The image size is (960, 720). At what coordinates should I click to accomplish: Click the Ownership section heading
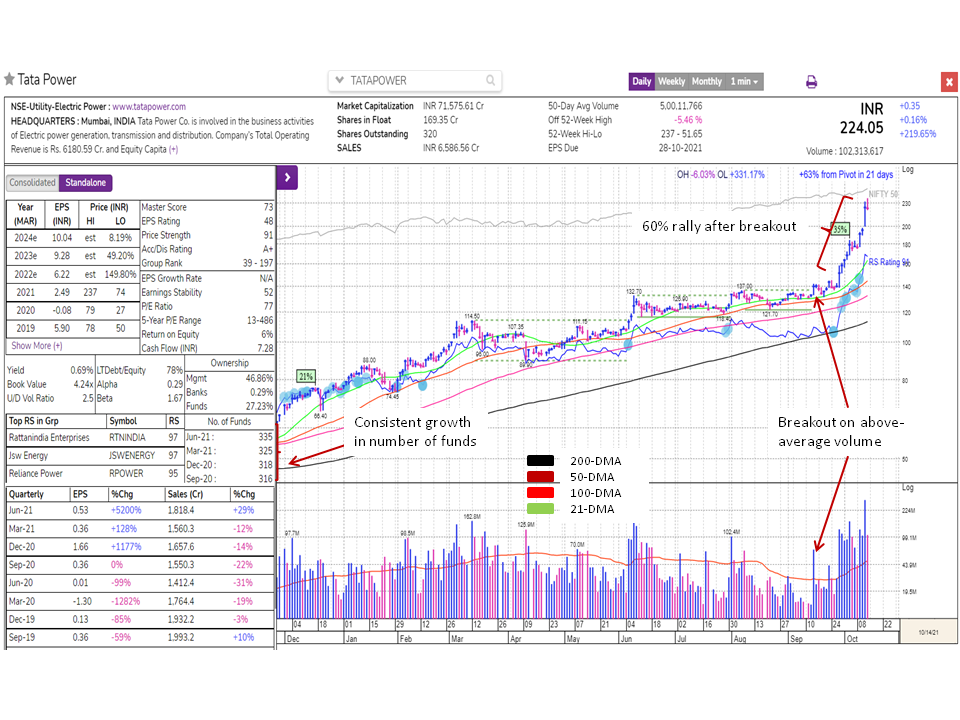230,363
